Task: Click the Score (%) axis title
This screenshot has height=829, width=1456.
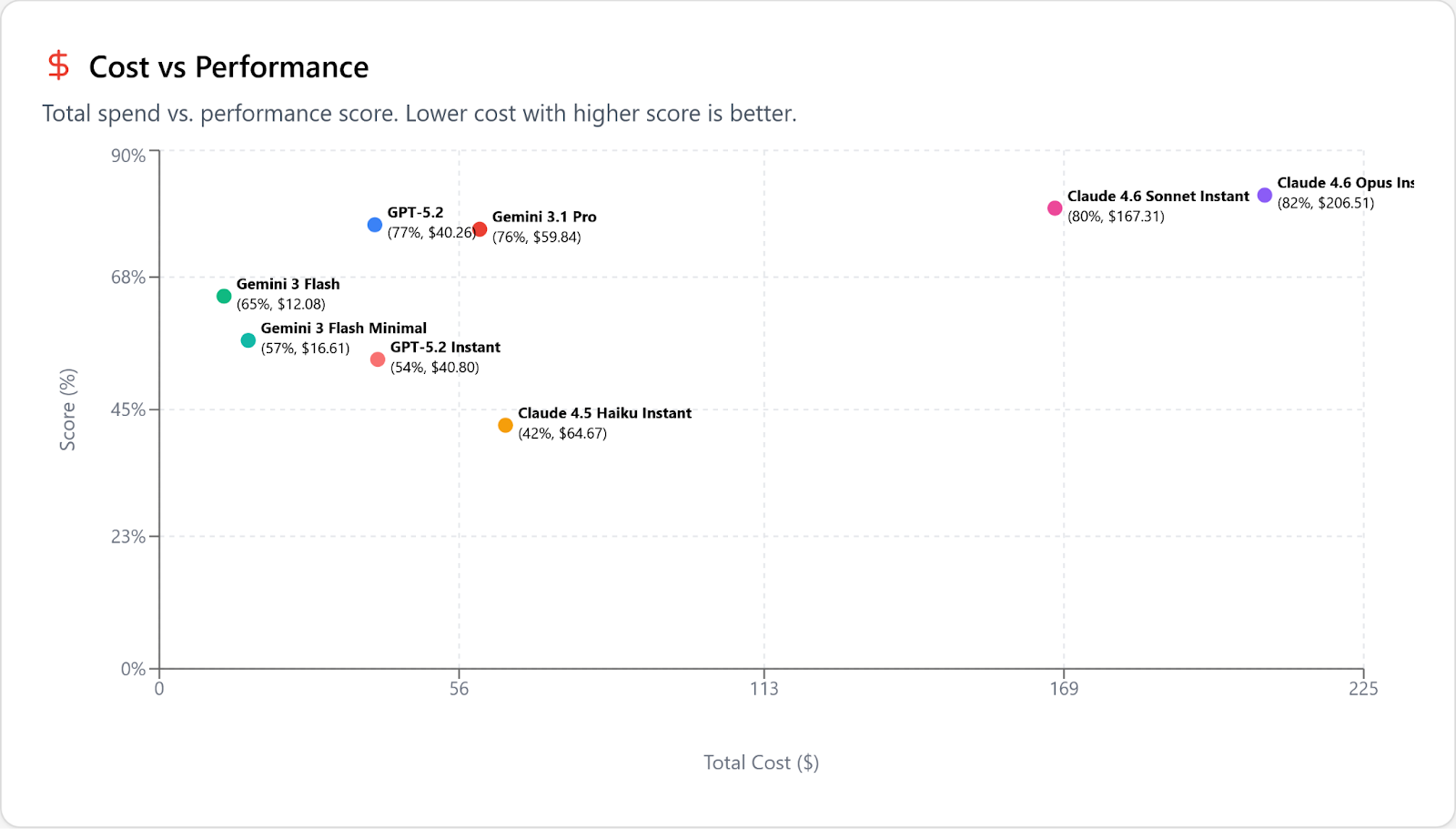Action: coord(68,409)
